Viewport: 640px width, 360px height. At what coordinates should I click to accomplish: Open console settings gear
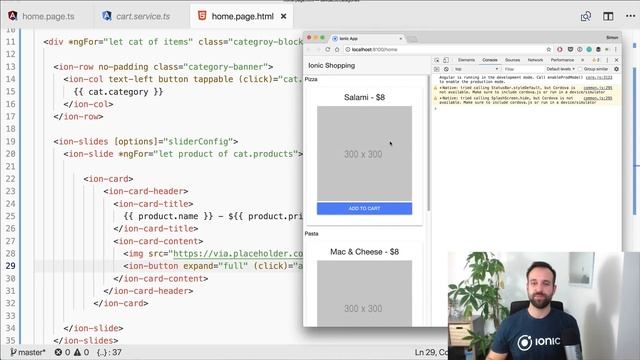pyautogui.click(x=616, y=69)
